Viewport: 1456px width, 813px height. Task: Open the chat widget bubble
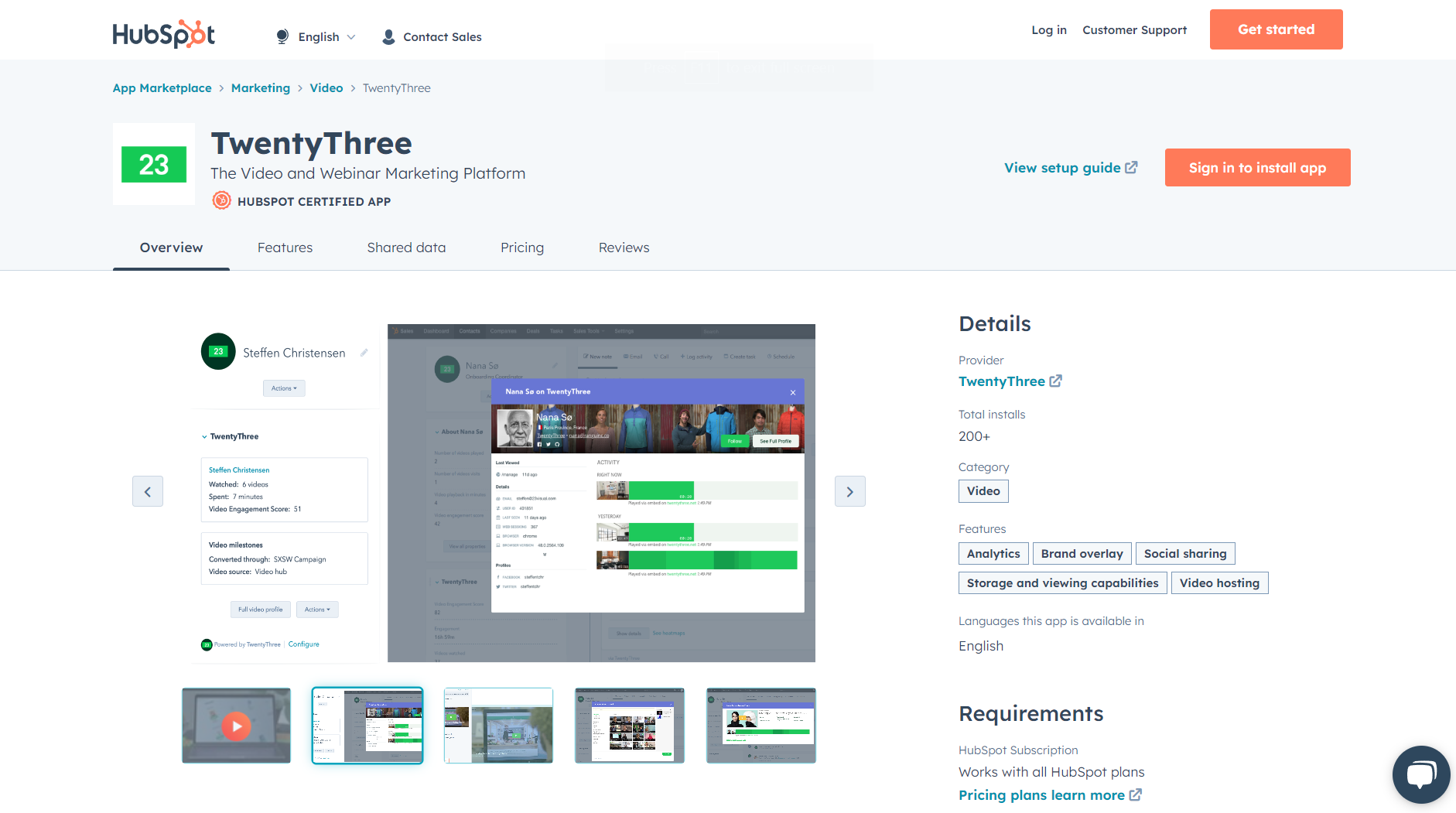tap(1420, 774)
